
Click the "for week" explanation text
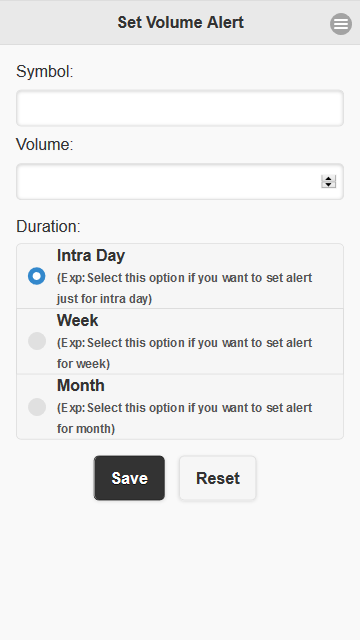coord(83,364)
